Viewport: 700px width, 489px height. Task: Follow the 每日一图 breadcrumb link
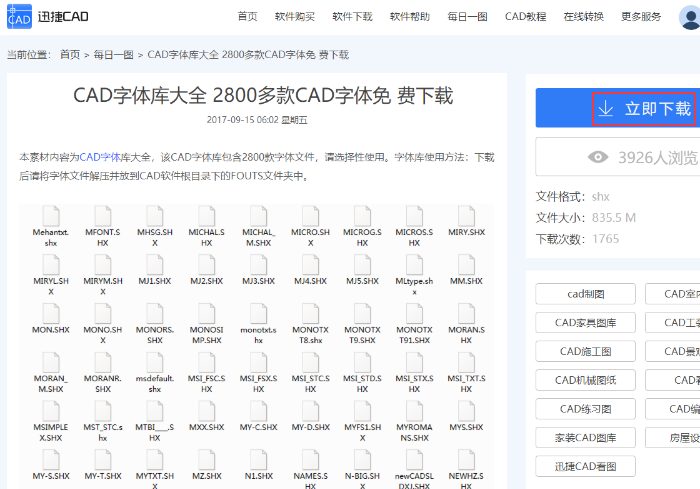(x=113, y=54)
